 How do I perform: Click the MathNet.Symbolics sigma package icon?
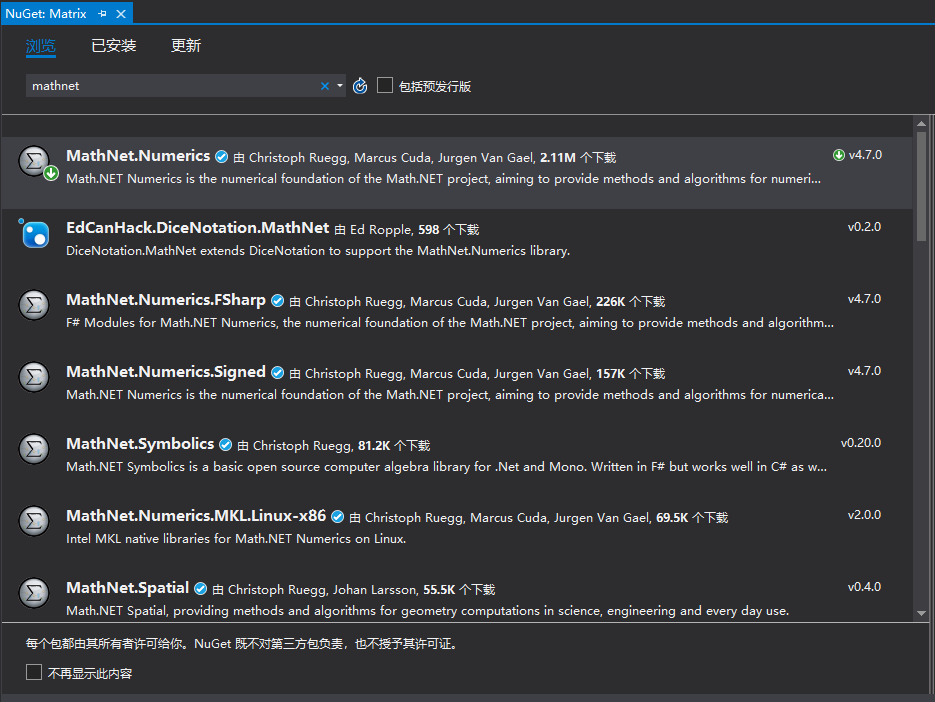pos(33,449)
